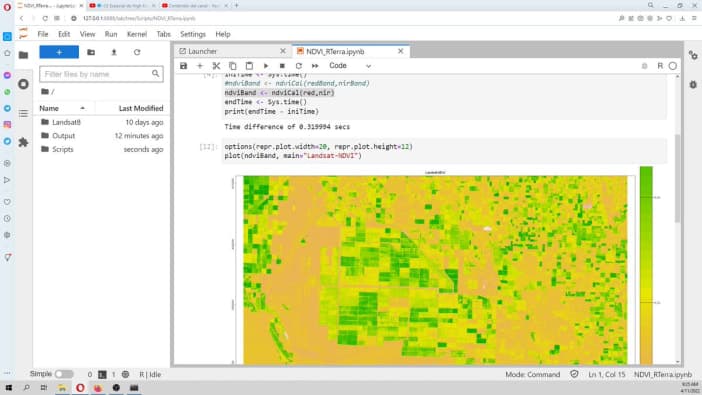The height and width of the screenshot is (395, 702).
Task: Open the cell type Code dropdown
Action: pos(350,66)
